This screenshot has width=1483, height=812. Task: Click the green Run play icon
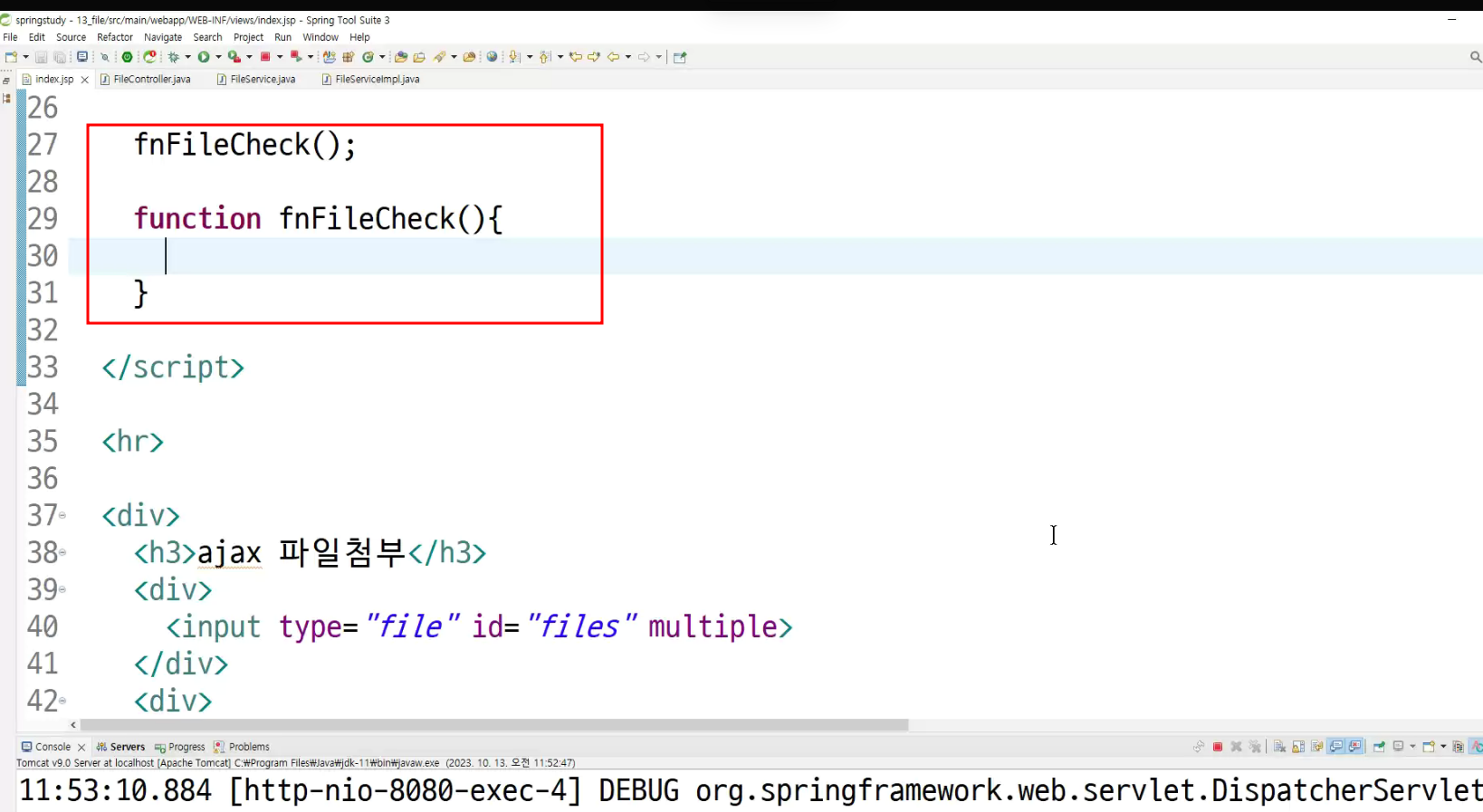click(x=204, y=57)
